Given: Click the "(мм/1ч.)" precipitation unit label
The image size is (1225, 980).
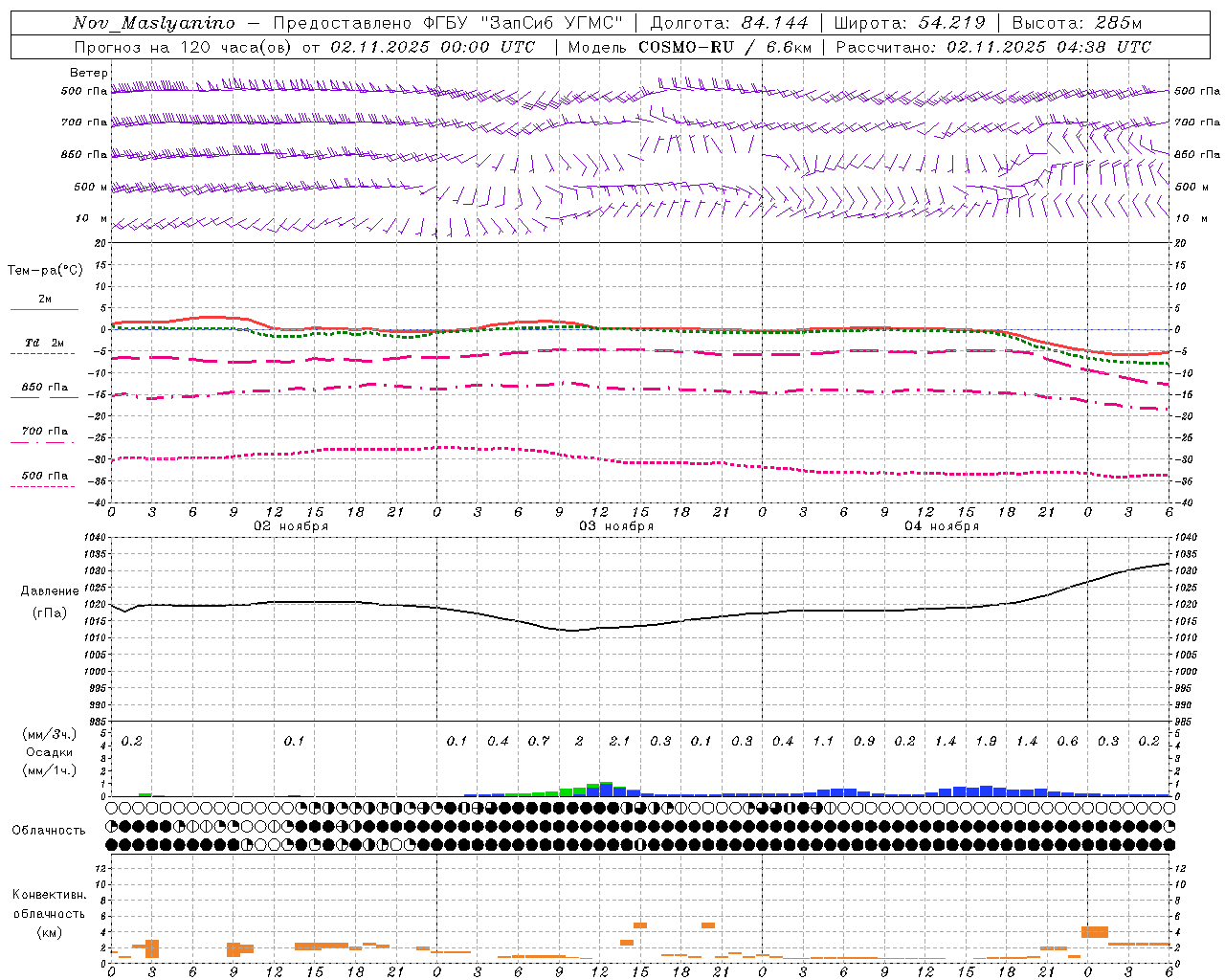Looking at the screenshot, I should click(50, 770).
